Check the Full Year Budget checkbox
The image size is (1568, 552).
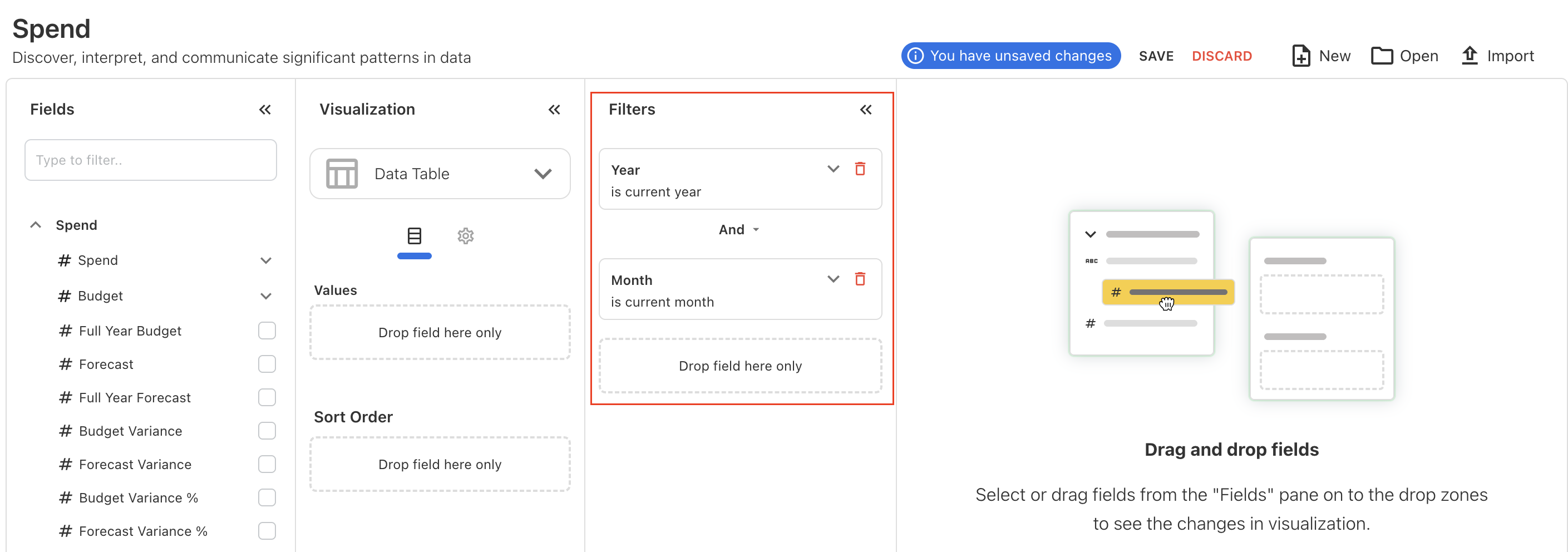click(267, 331)
